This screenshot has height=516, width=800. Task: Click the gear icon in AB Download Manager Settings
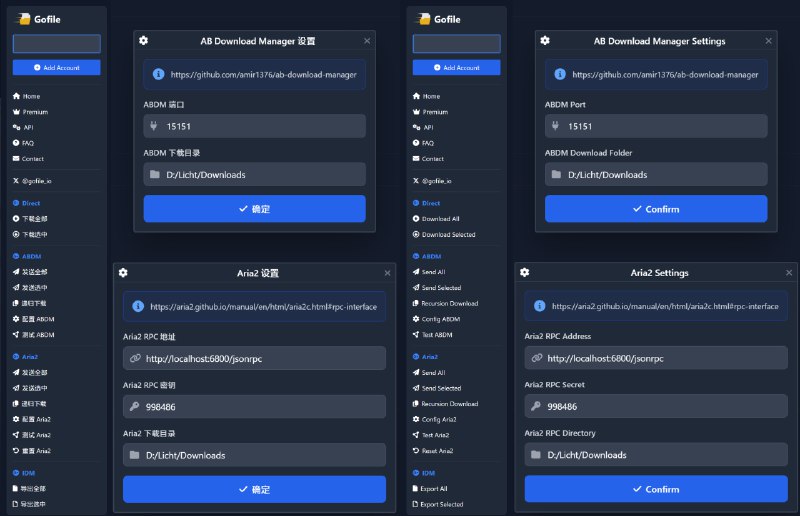545,40
